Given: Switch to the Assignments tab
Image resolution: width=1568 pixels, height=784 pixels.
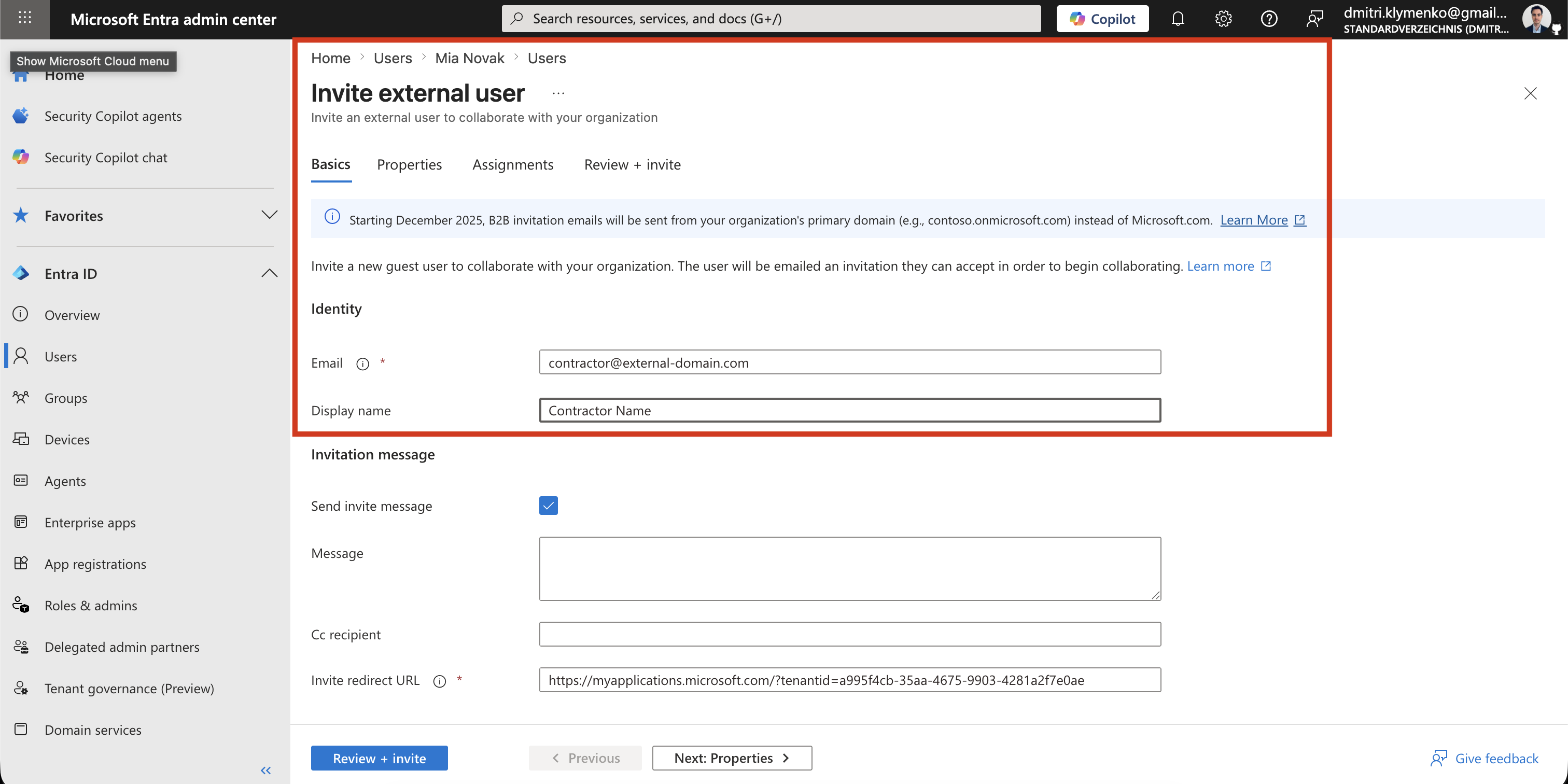Looking at the screenshot, I should click(512, 164).
